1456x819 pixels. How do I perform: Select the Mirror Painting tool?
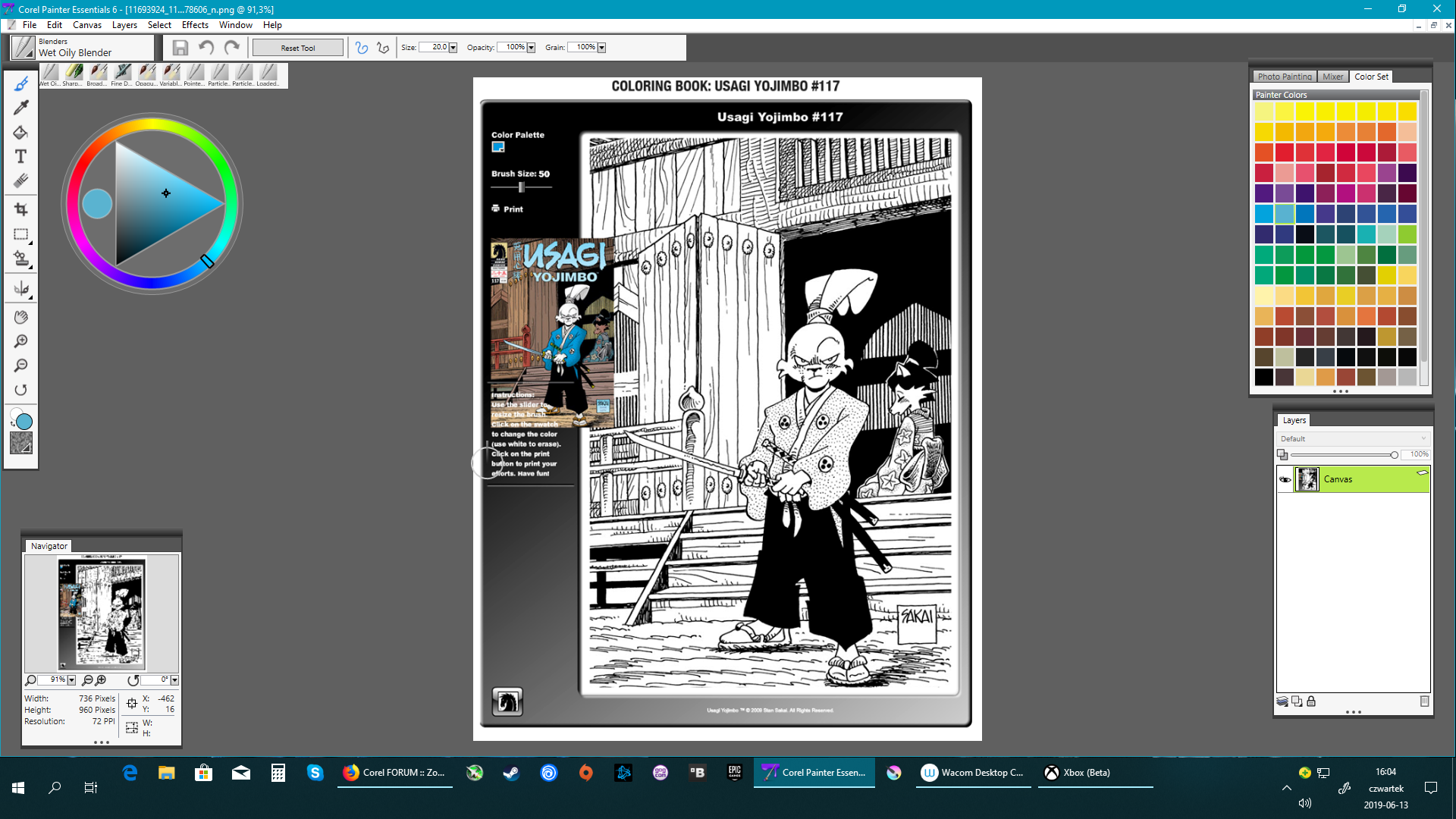point(20,289)
